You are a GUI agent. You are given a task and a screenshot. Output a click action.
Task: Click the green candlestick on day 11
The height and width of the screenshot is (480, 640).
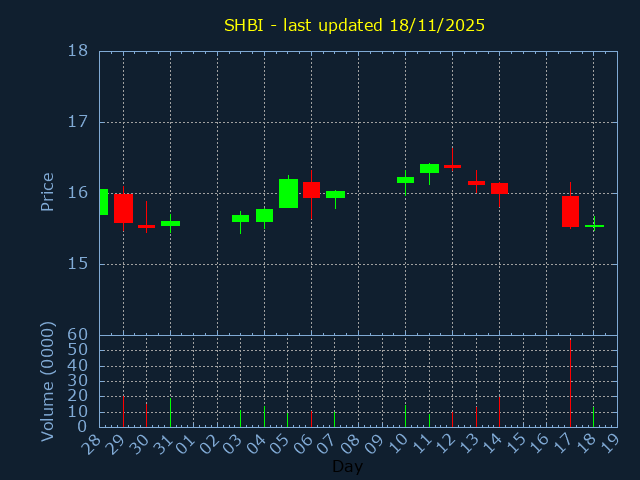[429, 168]
